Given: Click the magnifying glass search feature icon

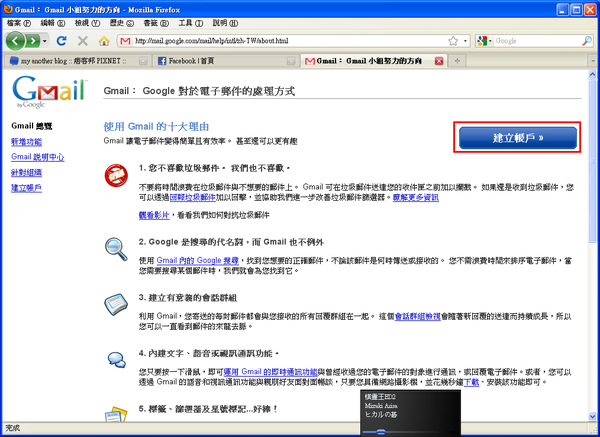Looking at the screenshot, I should pyautogui.click(x=116, y=249).
